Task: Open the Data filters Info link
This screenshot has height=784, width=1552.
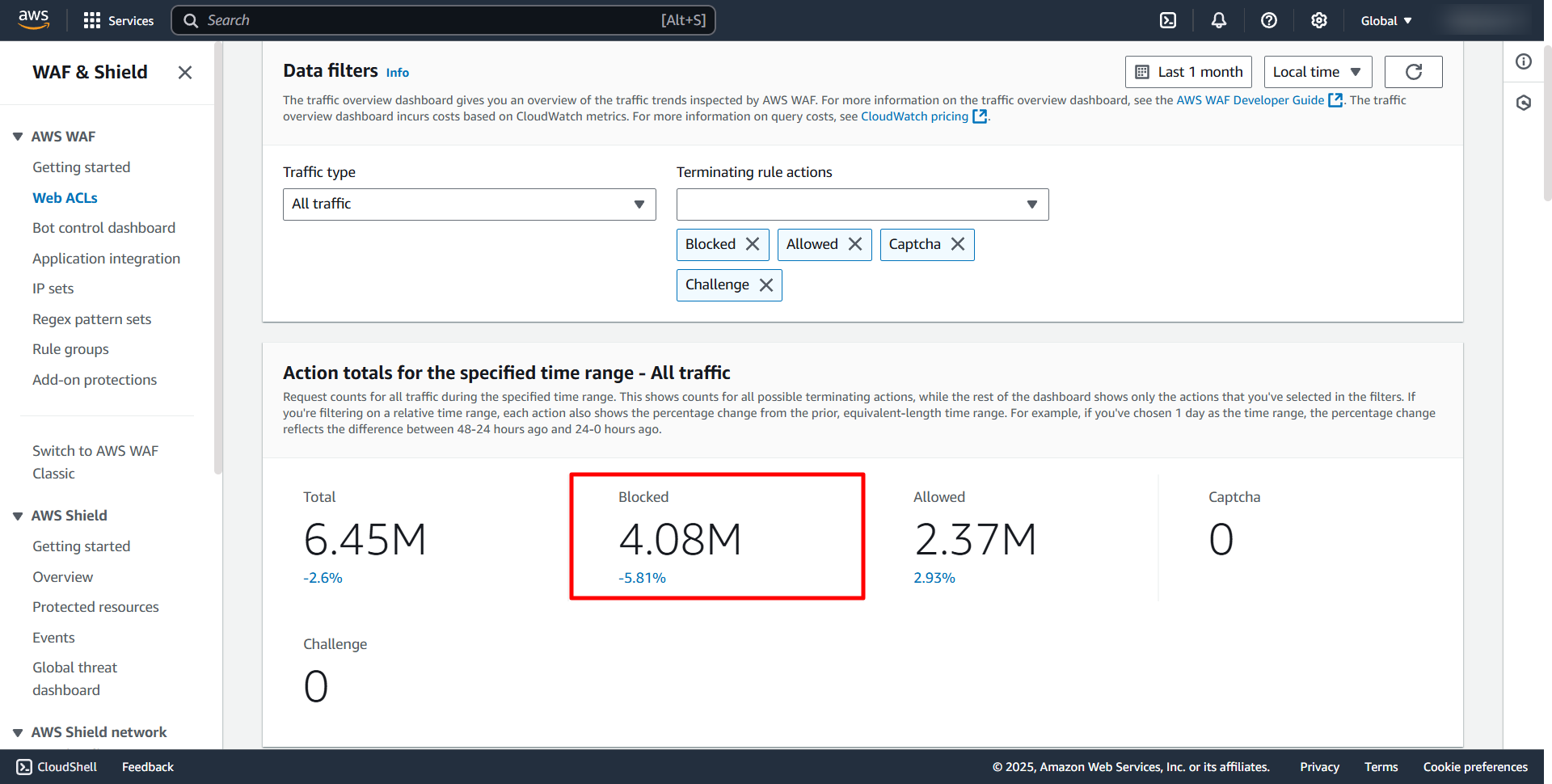Action: (397, 73)
